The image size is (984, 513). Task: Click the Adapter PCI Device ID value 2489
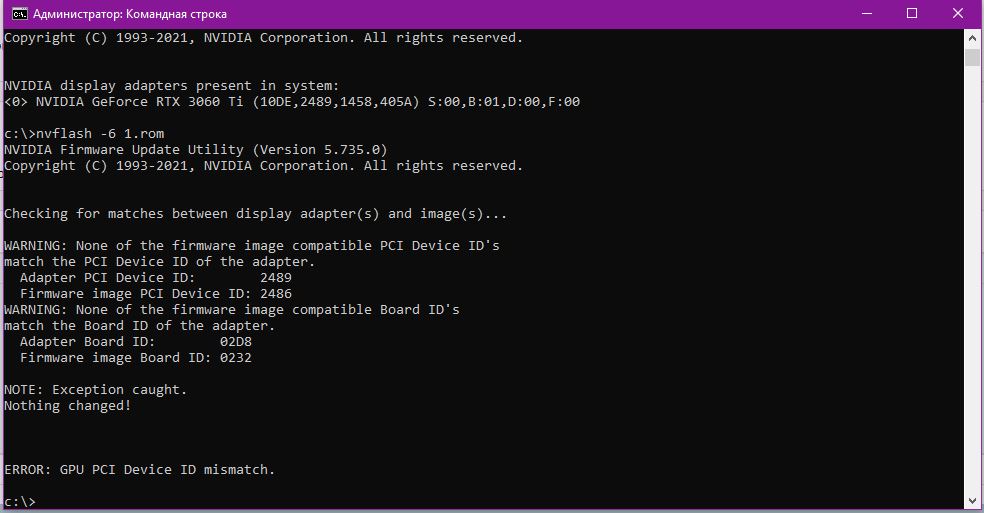click(x=276, y=278)
